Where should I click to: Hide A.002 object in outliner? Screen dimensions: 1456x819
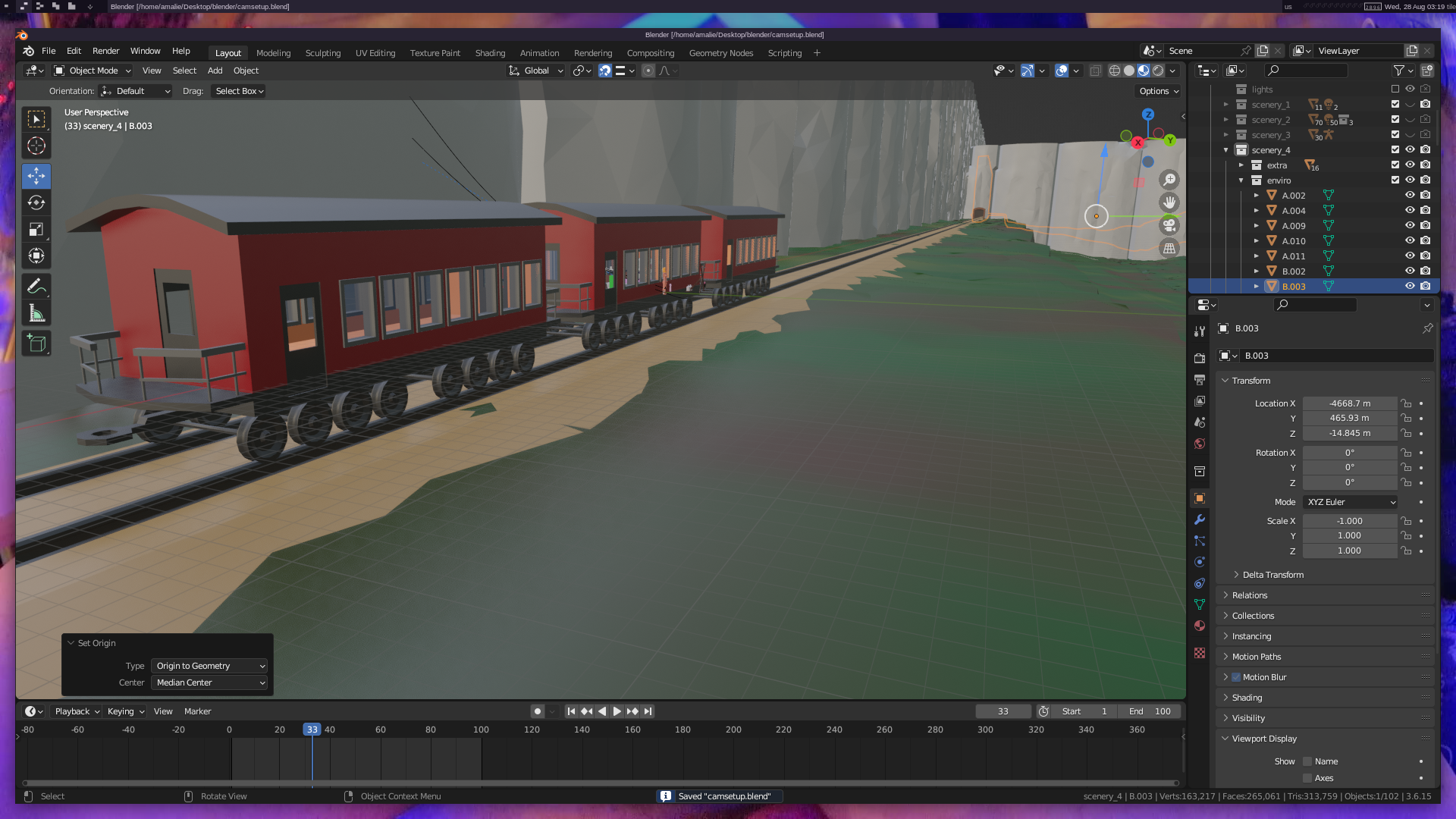pos(1410,196)
